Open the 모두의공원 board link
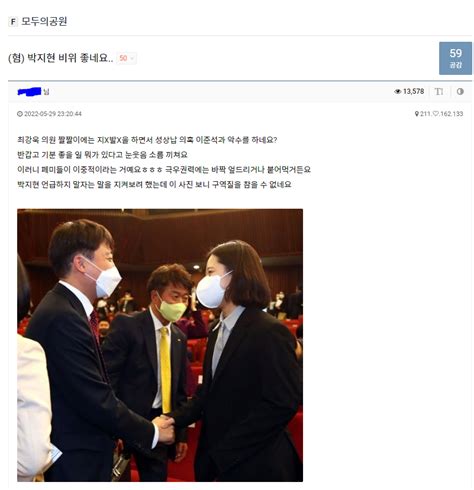This screenshot has width=474, height=490. tap(44, 22)
